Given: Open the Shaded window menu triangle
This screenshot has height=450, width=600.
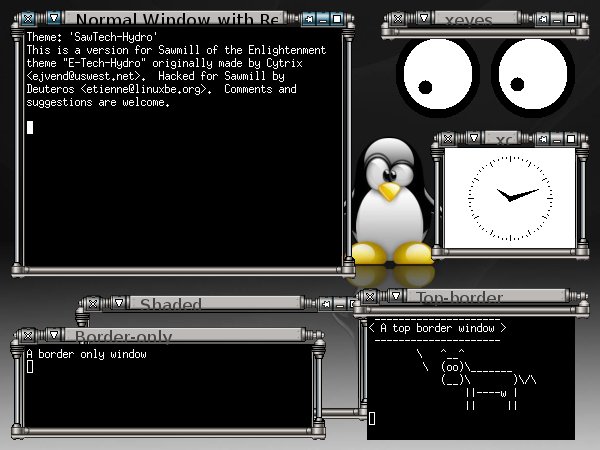Looking at the screenshot, I should (x=119, y=303).
